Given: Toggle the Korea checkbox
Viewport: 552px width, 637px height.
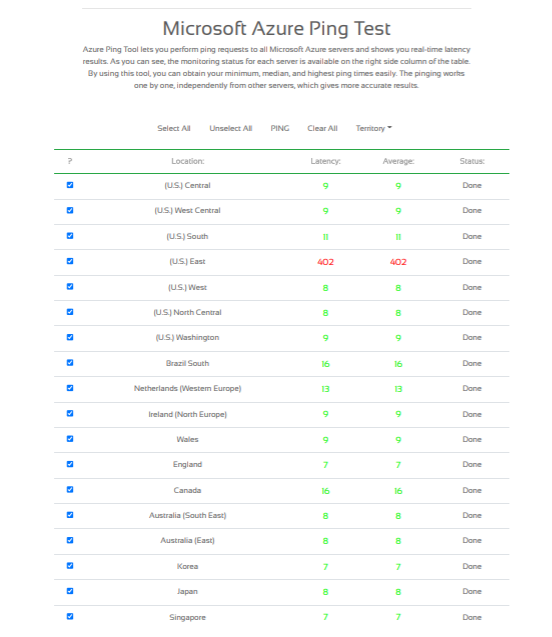Looking at the screenshot, I should [70, 566].
